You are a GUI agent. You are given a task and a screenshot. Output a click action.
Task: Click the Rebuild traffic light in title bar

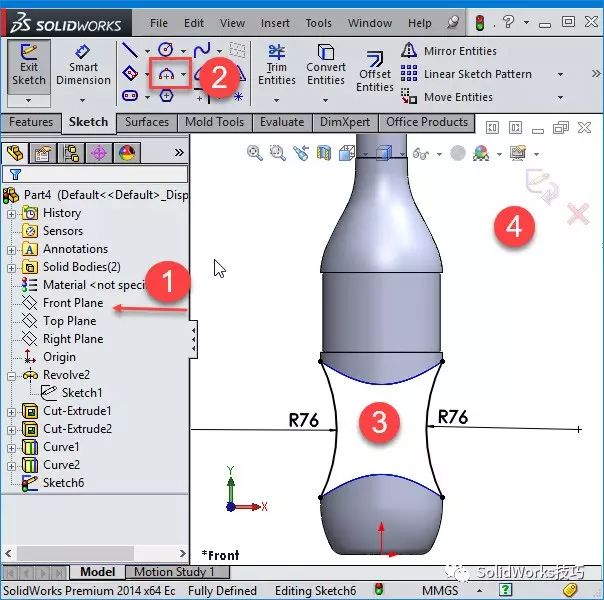point(480,22)
